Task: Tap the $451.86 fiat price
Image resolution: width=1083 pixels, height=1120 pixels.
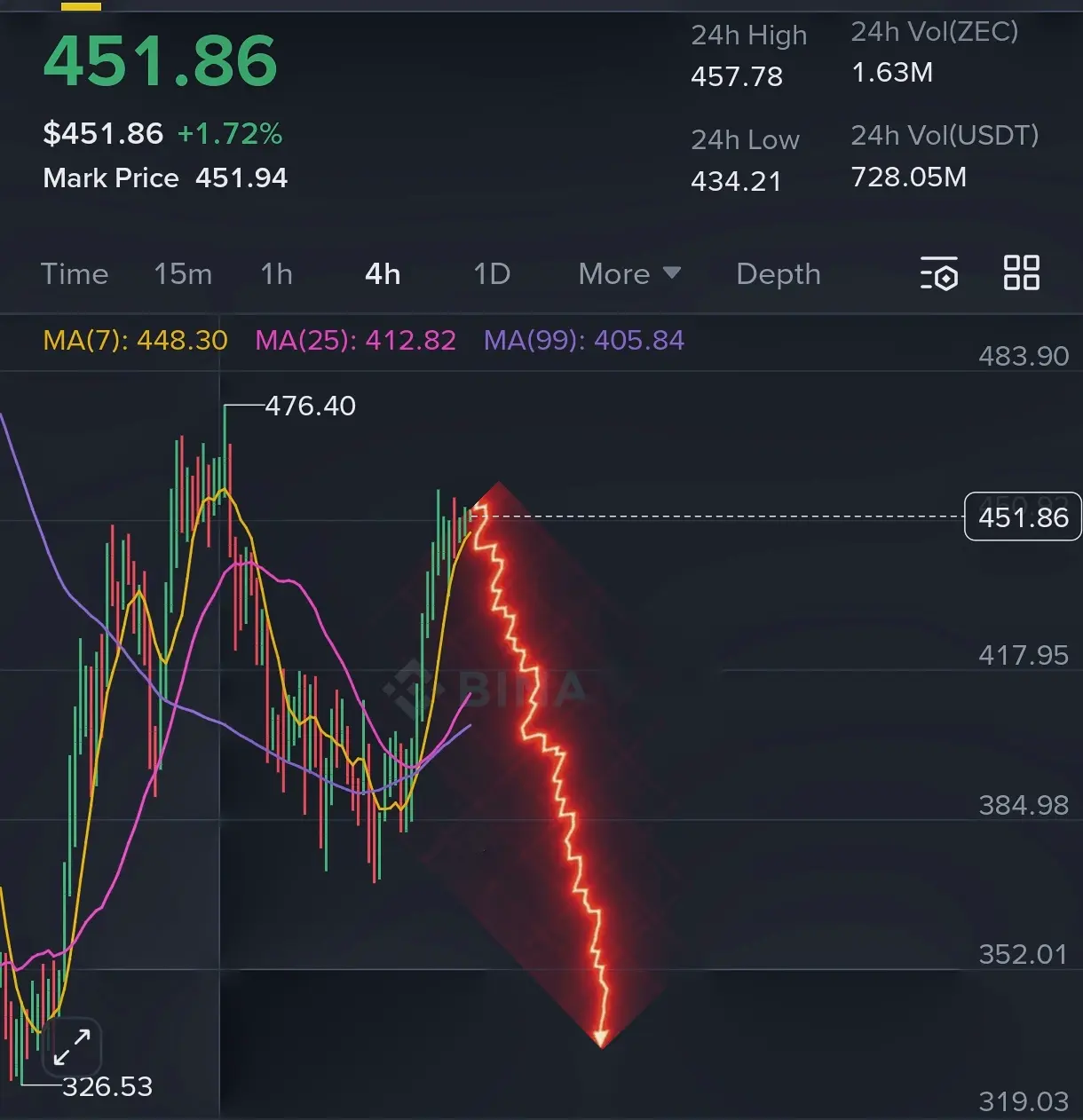Action: pos(103,134)
